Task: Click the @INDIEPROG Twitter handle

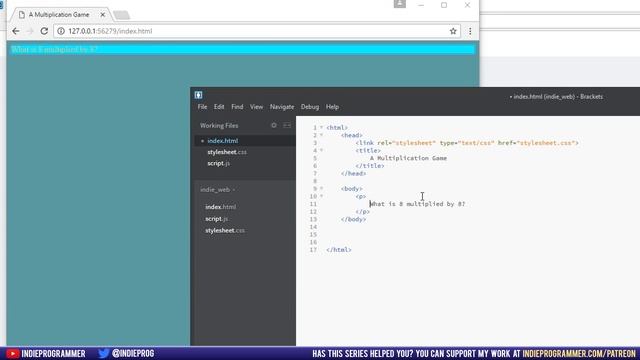Action: tap(133, 353)
